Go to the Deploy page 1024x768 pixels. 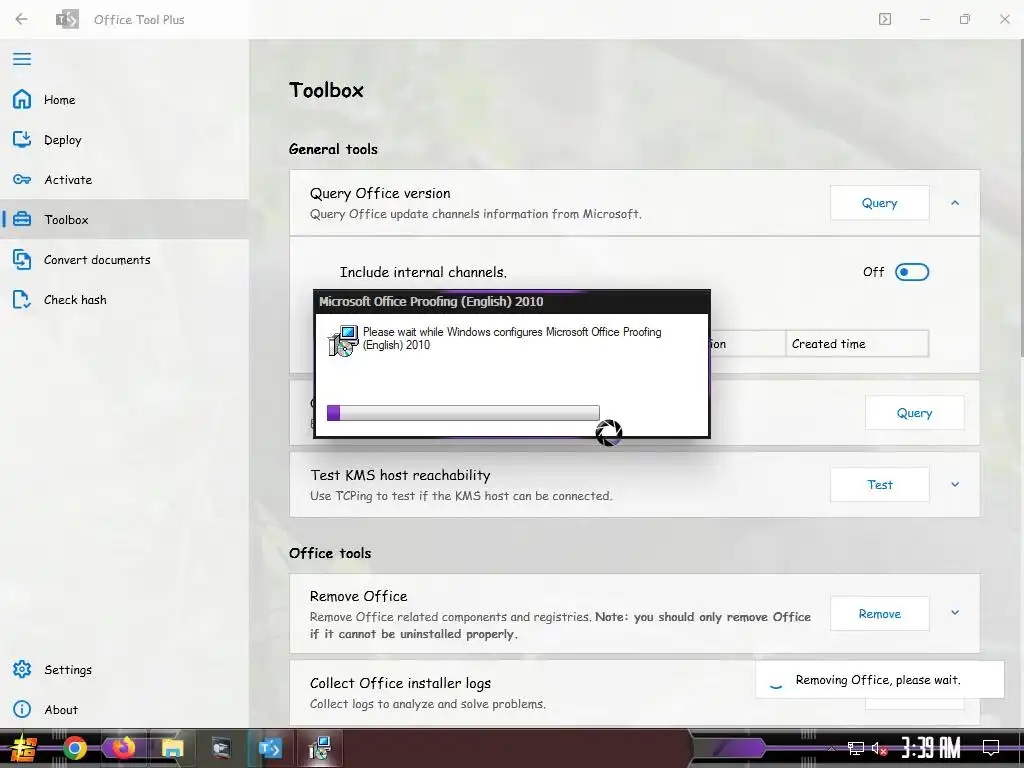(x=124, y=140)
